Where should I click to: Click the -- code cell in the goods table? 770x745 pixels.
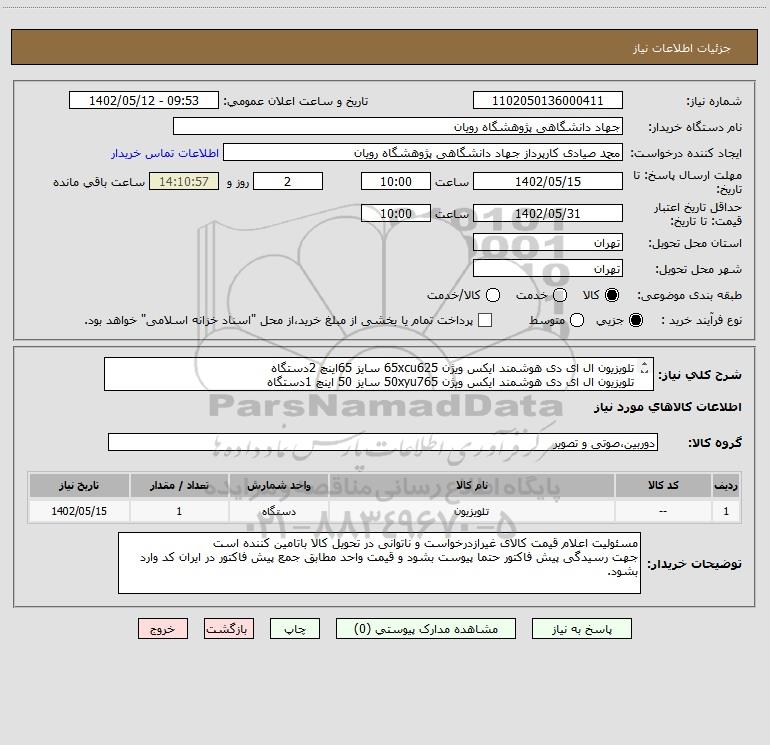(x=663, y=511)
